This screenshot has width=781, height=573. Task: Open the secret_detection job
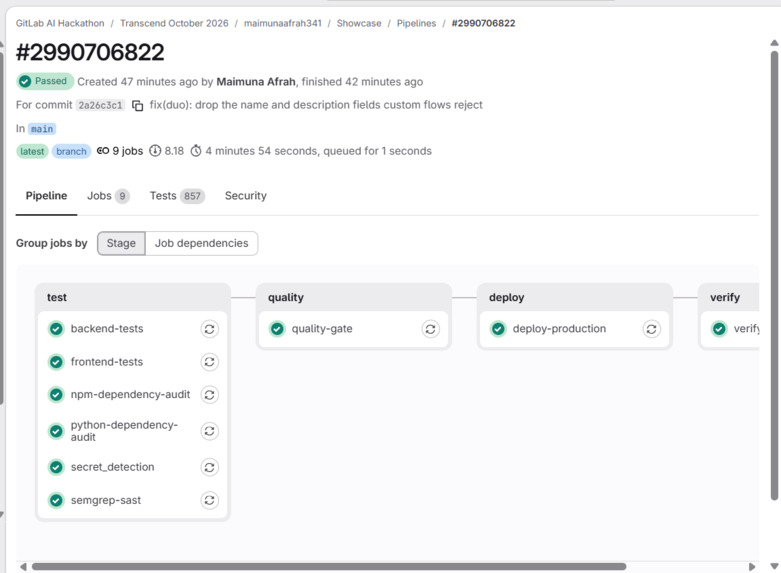113,467
